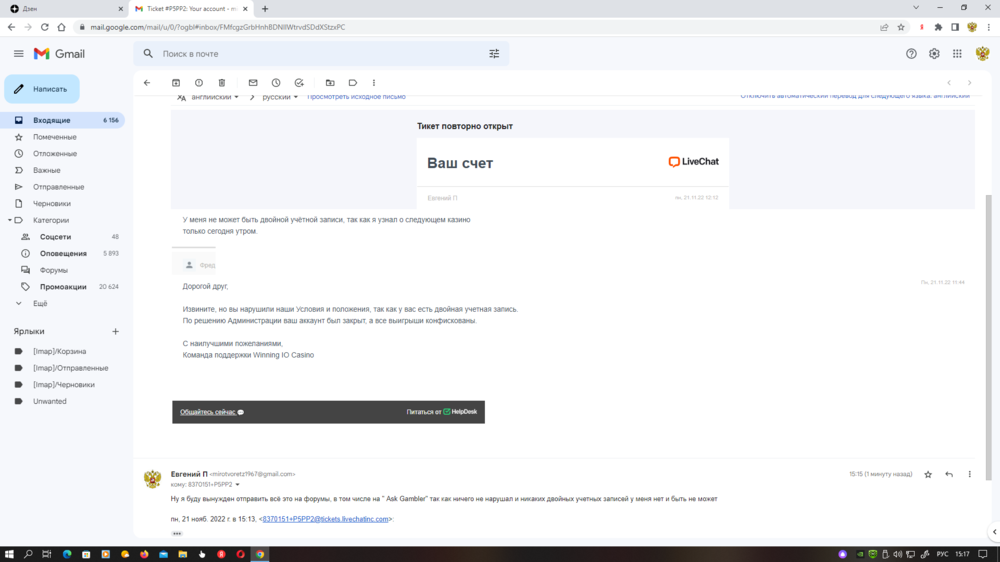The width and height of the screenshot is (1000, 562).
Task: Click the add to tasks icon
Action: click(x=299, y=83)
